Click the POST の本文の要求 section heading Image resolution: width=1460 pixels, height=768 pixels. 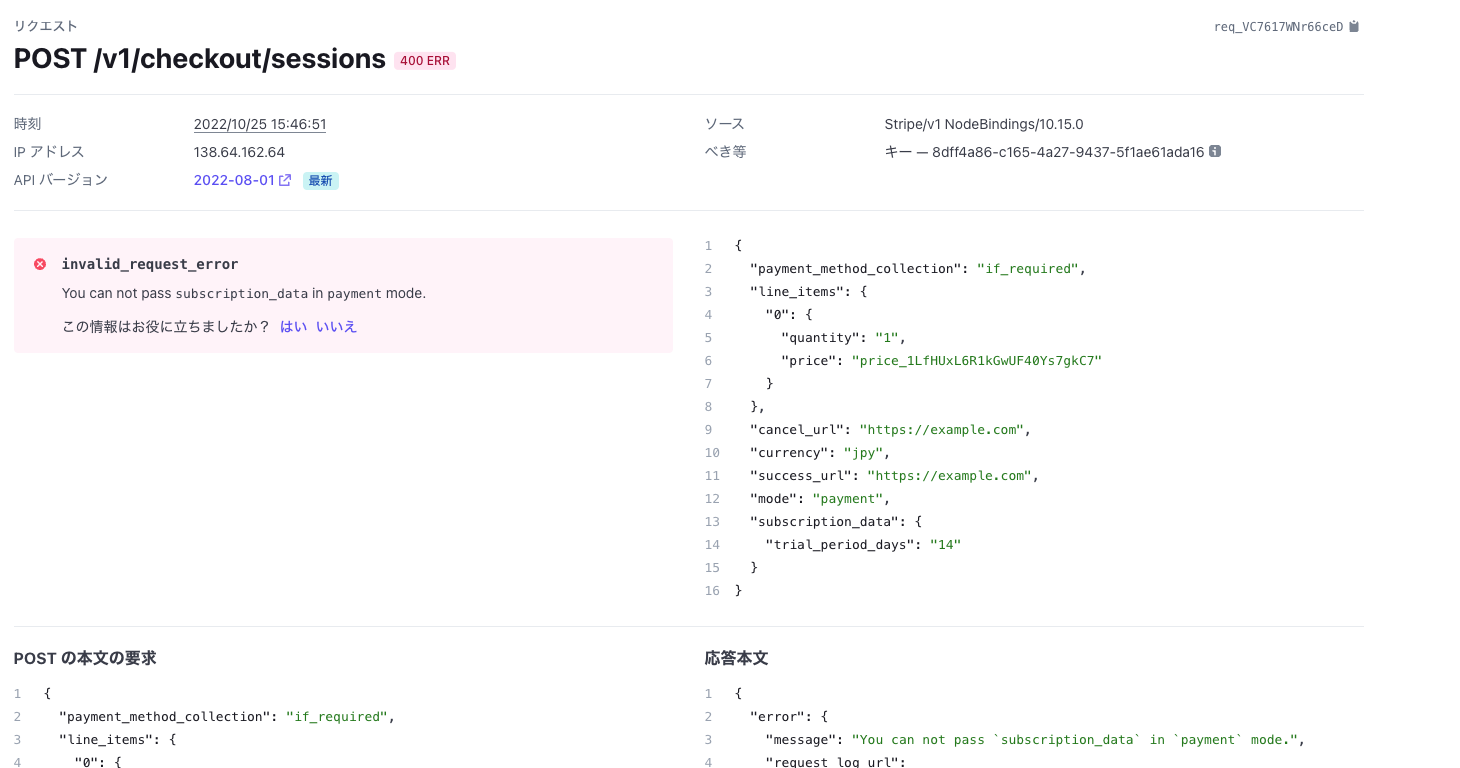click(85, 658)
